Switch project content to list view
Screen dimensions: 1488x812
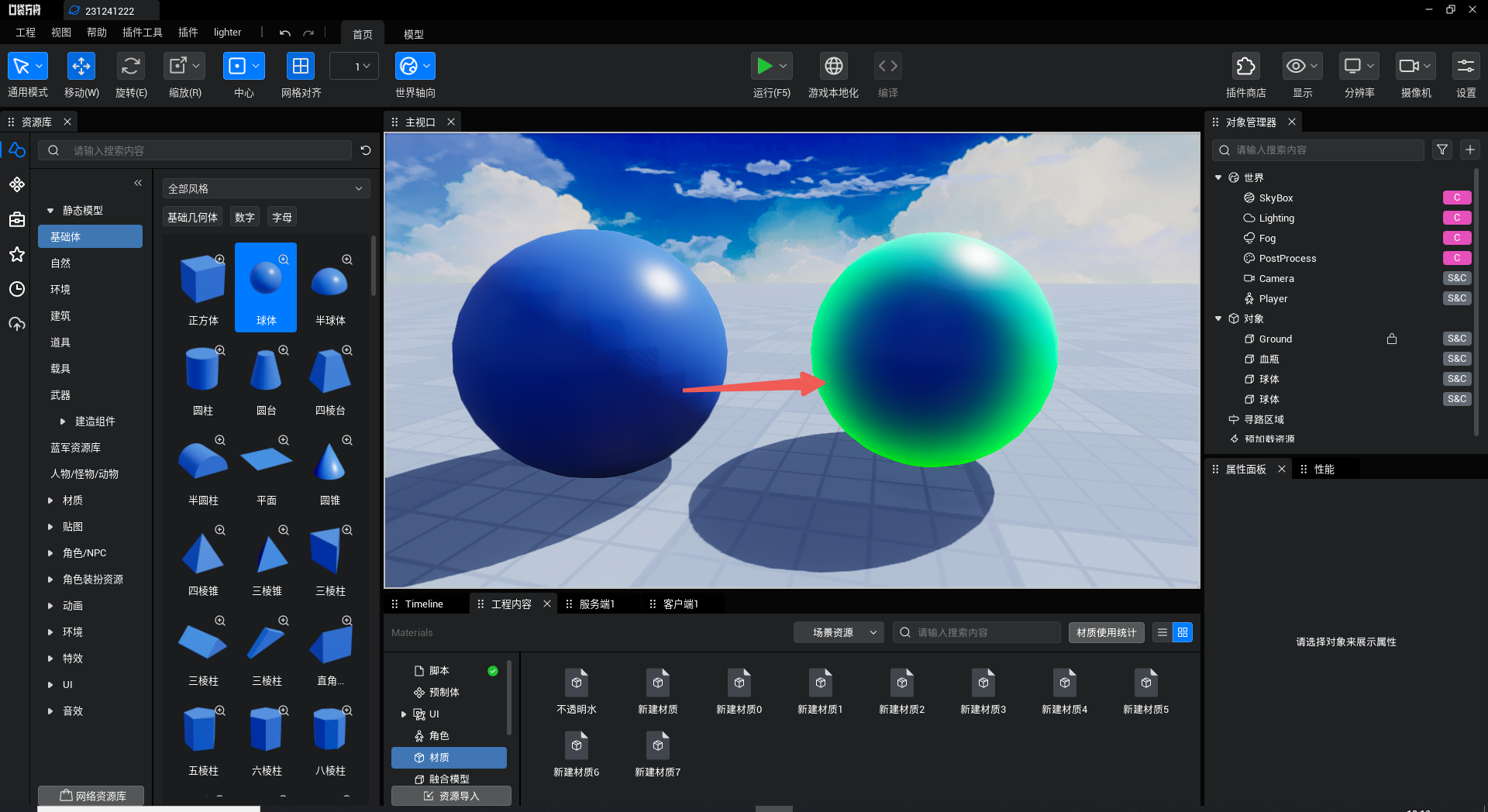coord(1162,632)
